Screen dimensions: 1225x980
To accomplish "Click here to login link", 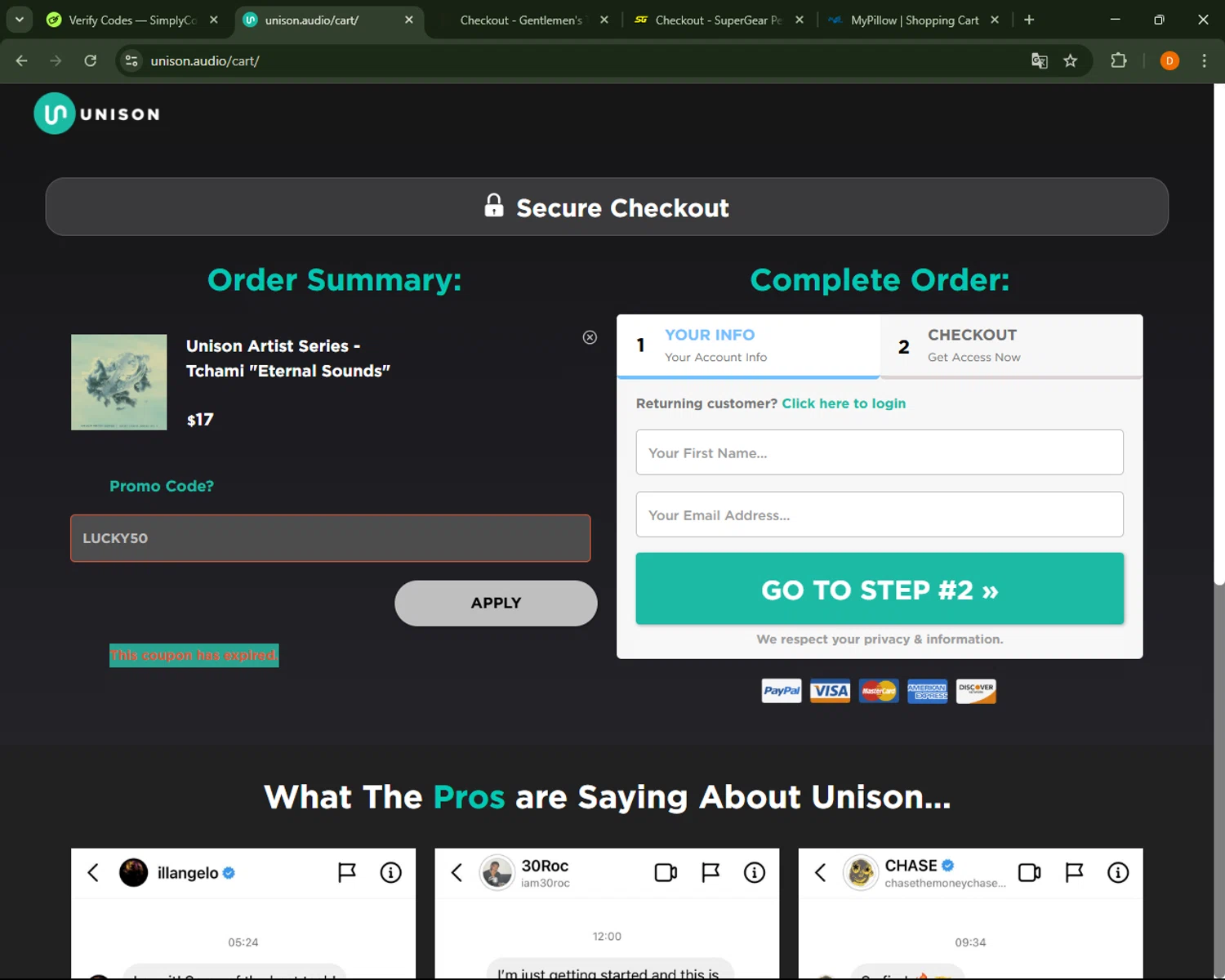I will (844, 403).
